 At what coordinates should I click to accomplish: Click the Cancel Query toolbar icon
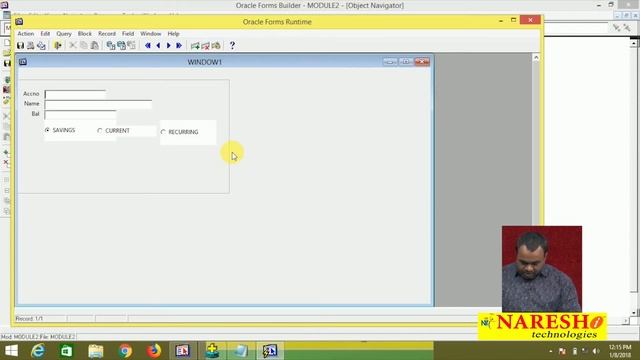131,45
